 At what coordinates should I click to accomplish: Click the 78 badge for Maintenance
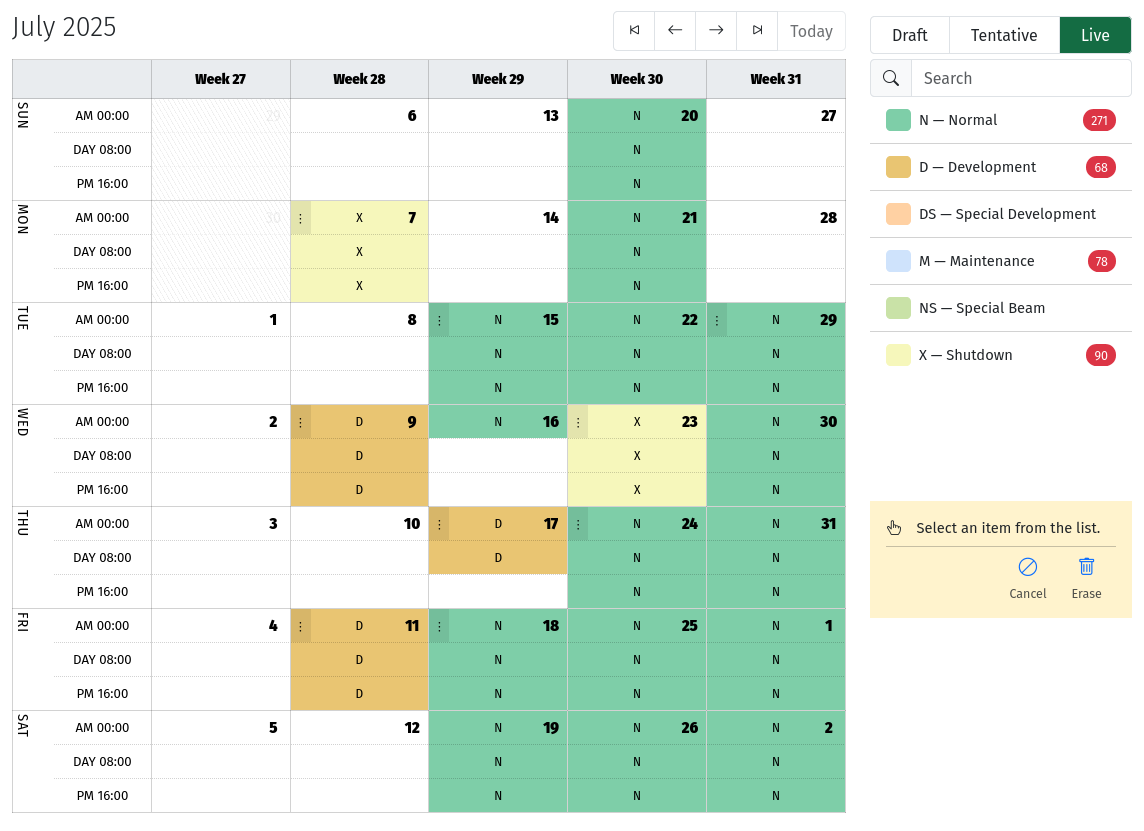pos(1102,261)
